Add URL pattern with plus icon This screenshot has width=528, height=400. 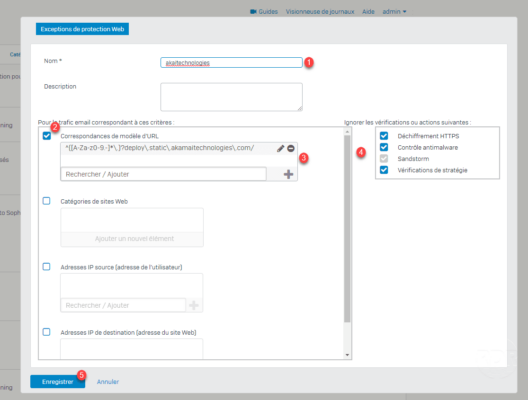(x=288, y=174)
